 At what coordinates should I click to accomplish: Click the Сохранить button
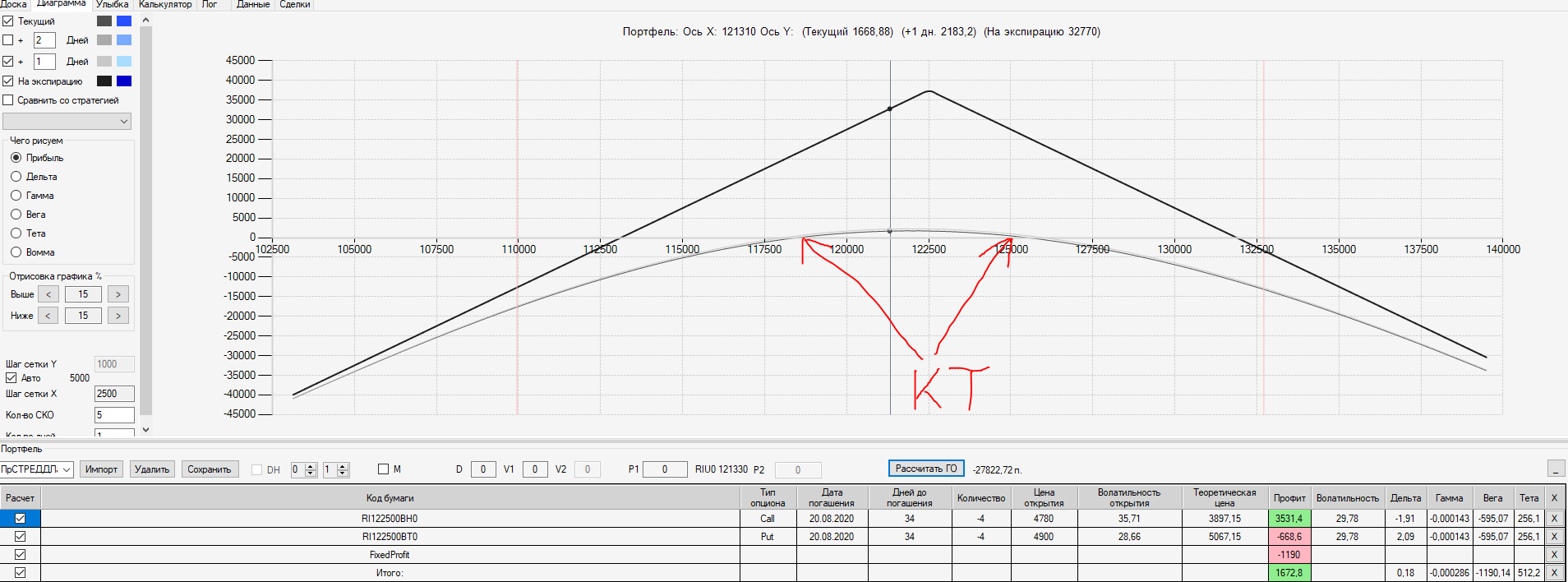210,469
